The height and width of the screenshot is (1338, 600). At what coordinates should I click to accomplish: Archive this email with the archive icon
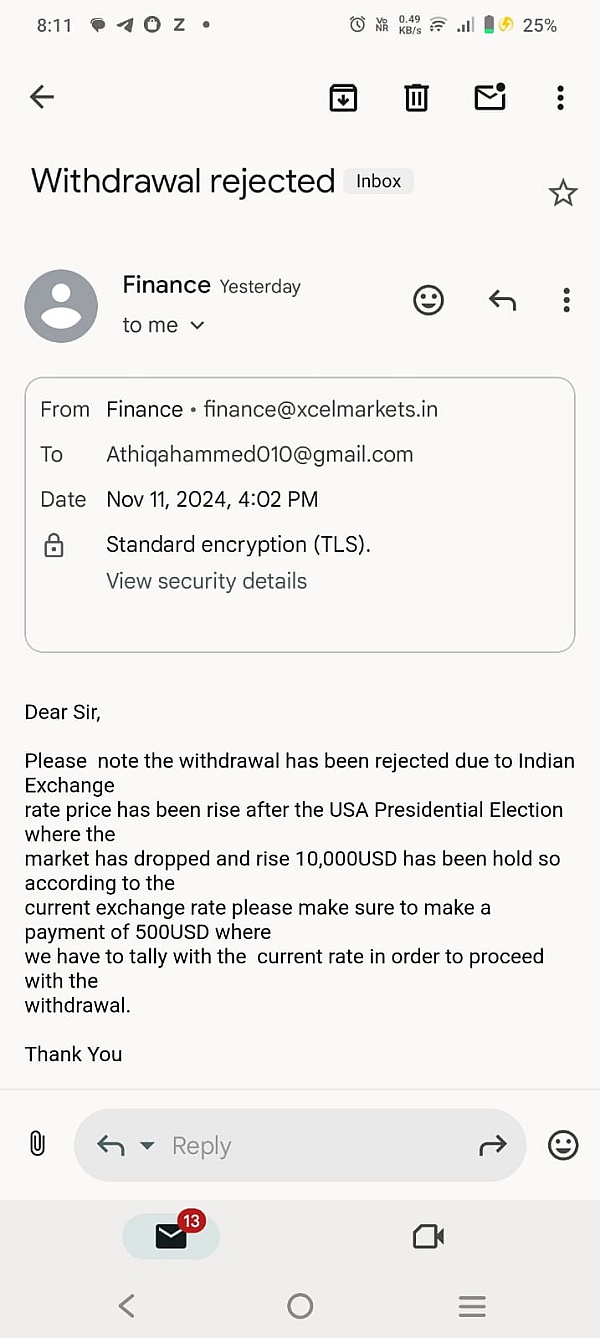point(343,97)
